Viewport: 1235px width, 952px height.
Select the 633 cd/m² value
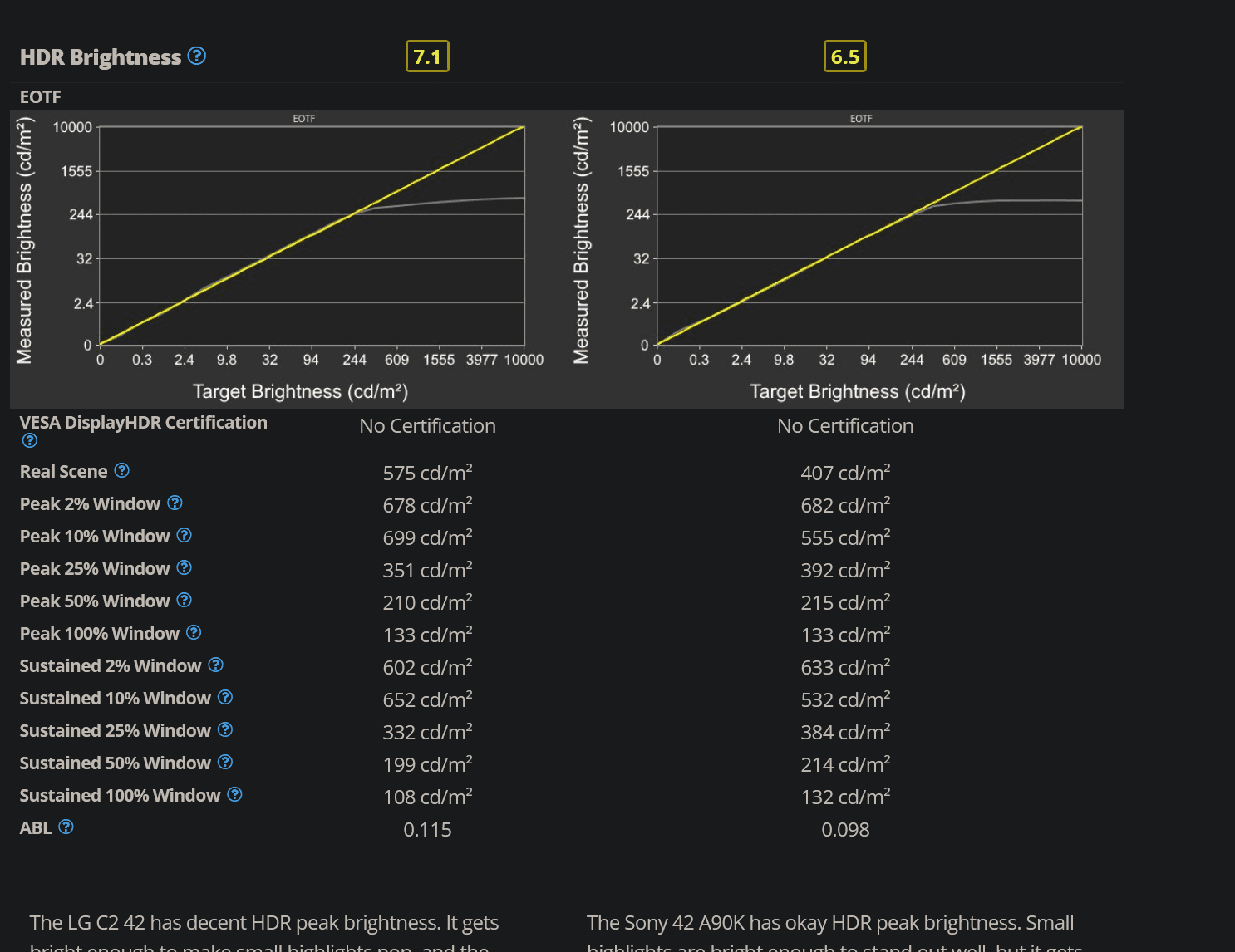tap(845, 667)
